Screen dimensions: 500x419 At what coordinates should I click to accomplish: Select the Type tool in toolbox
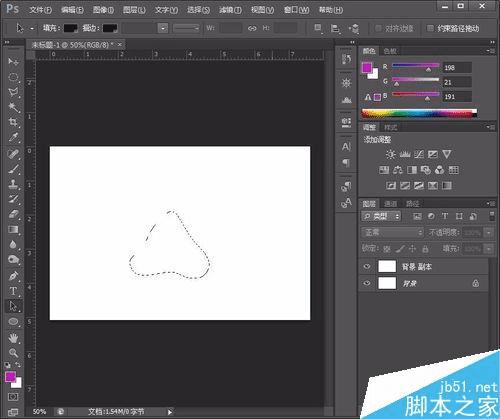coord(13,291)
